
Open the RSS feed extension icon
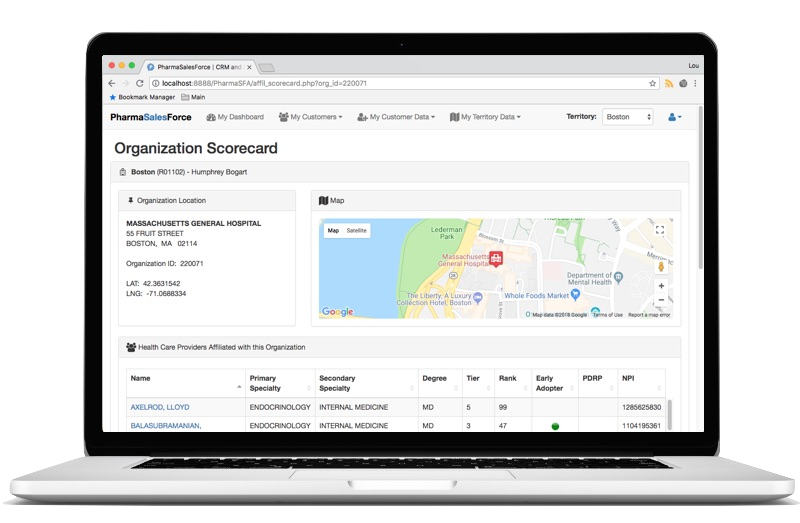tap(669, 83)
